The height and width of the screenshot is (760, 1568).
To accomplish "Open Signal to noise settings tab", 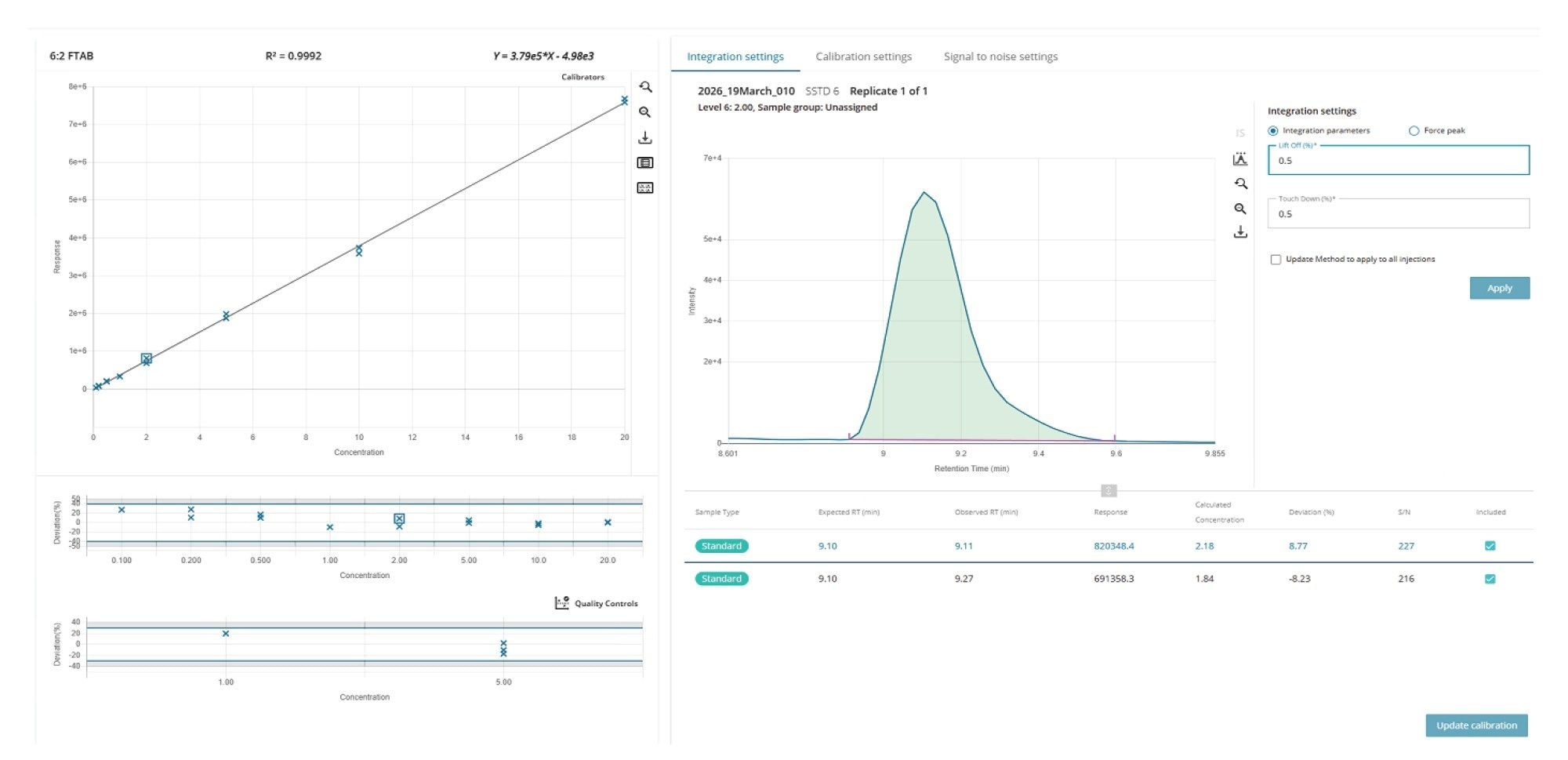I will click(x=1000, y=56).
